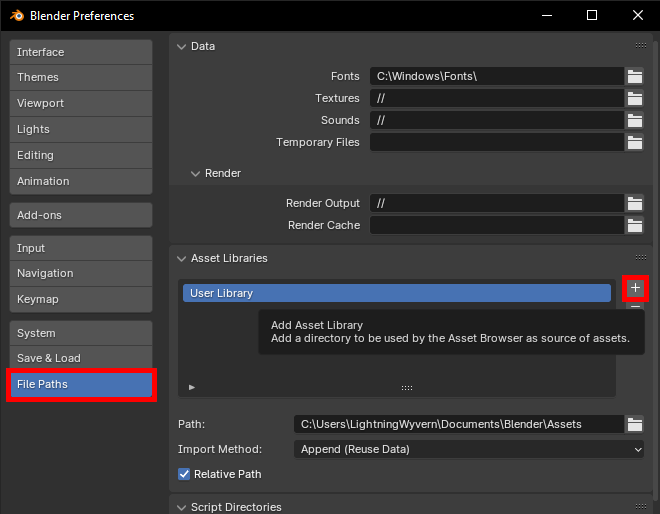Browse folder for Render Cache path

[x=634, y=225]
